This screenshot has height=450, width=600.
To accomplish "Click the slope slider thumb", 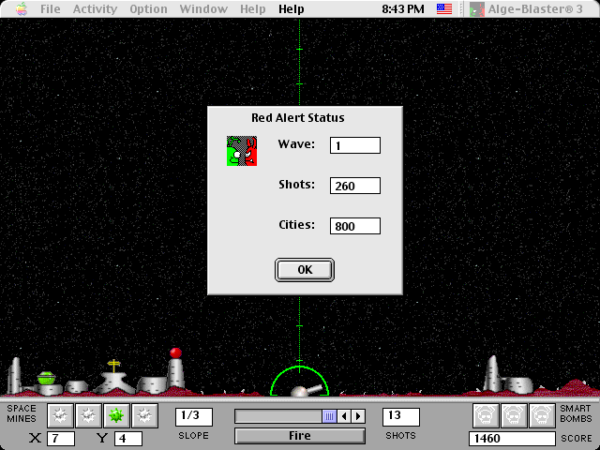I will pos(329,416).
